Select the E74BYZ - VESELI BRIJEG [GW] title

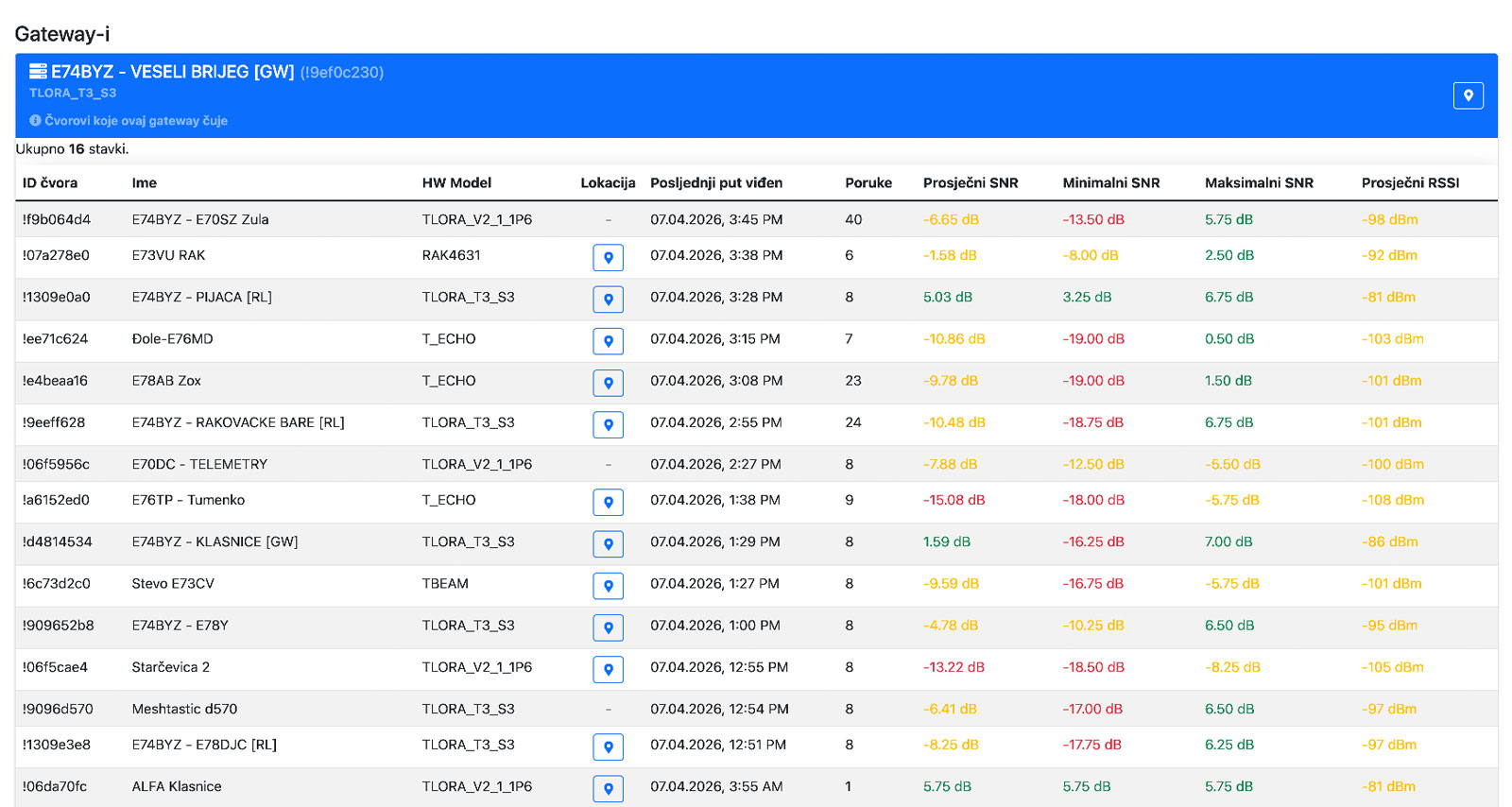pos(173,72)
